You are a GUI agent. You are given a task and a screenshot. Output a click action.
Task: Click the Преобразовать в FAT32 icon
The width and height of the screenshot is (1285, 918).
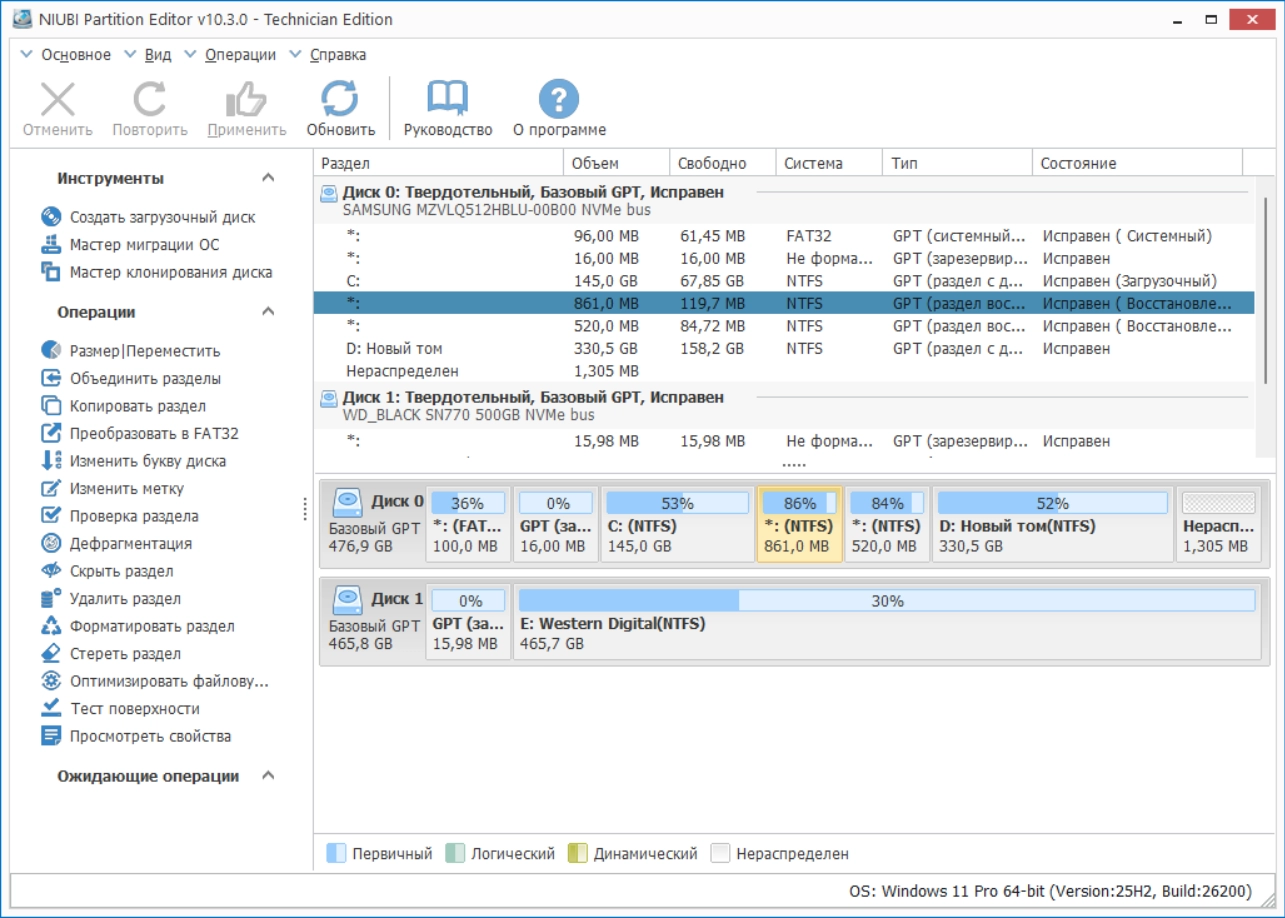click(x=51, y=434)
